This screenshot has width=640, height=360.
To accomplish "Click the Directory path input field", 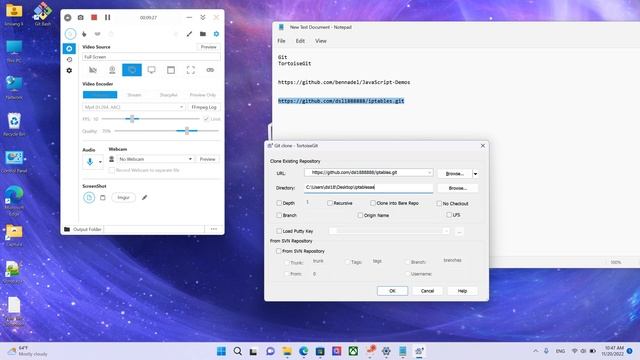I will [x=368, y=187].
